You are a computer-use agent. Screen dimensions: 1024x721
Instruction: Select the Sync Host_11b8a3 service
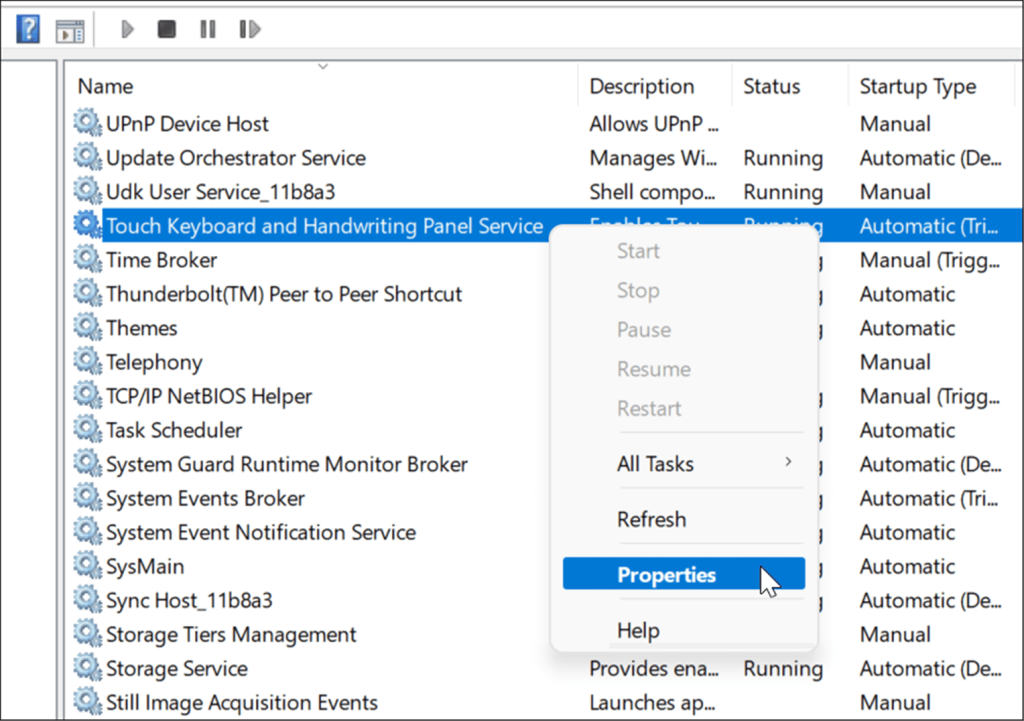(x=189, y=600)
